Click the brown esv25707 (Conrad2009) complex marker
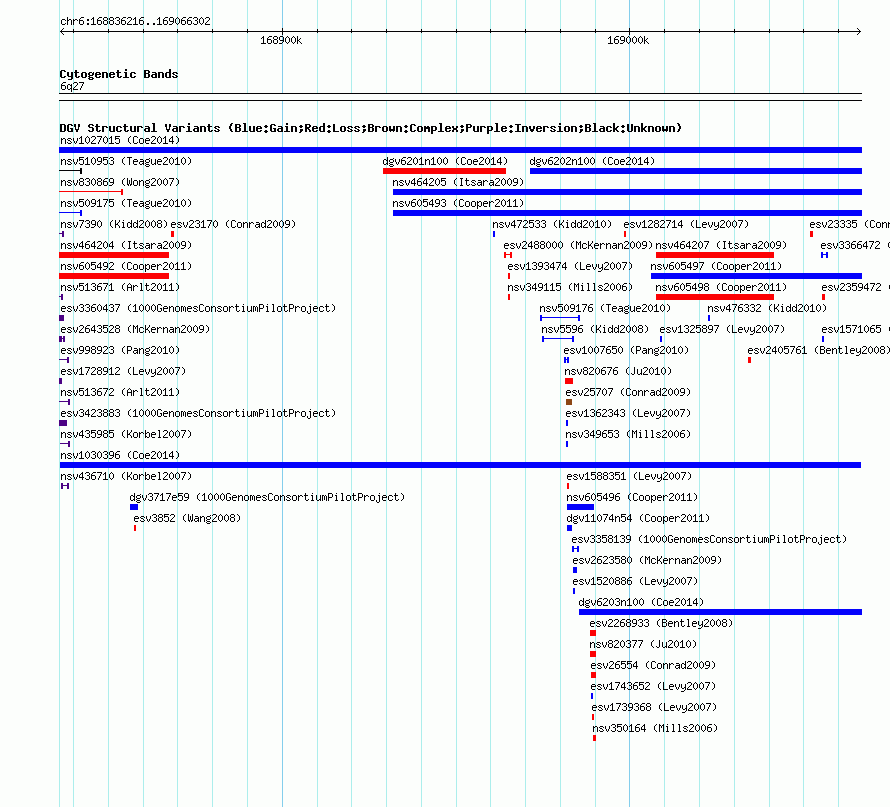 [x=569, y=402]
